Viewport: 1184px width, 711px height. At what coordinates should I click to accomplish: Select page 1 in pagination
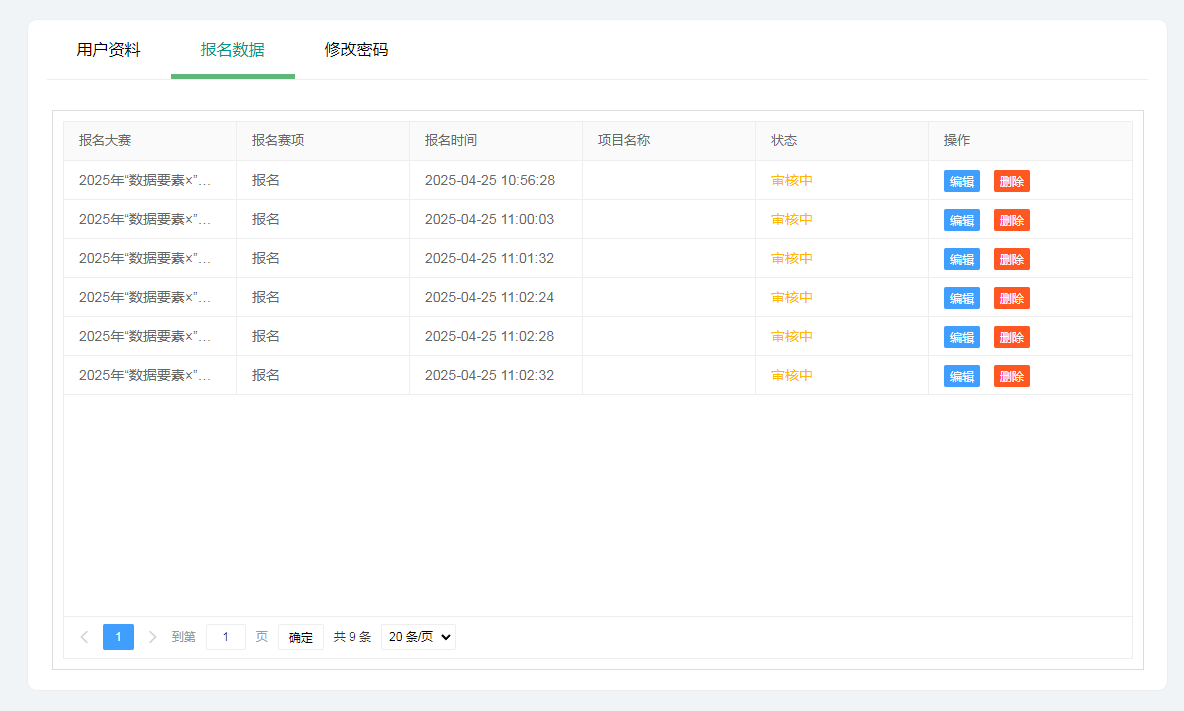(x=119, y=637)
